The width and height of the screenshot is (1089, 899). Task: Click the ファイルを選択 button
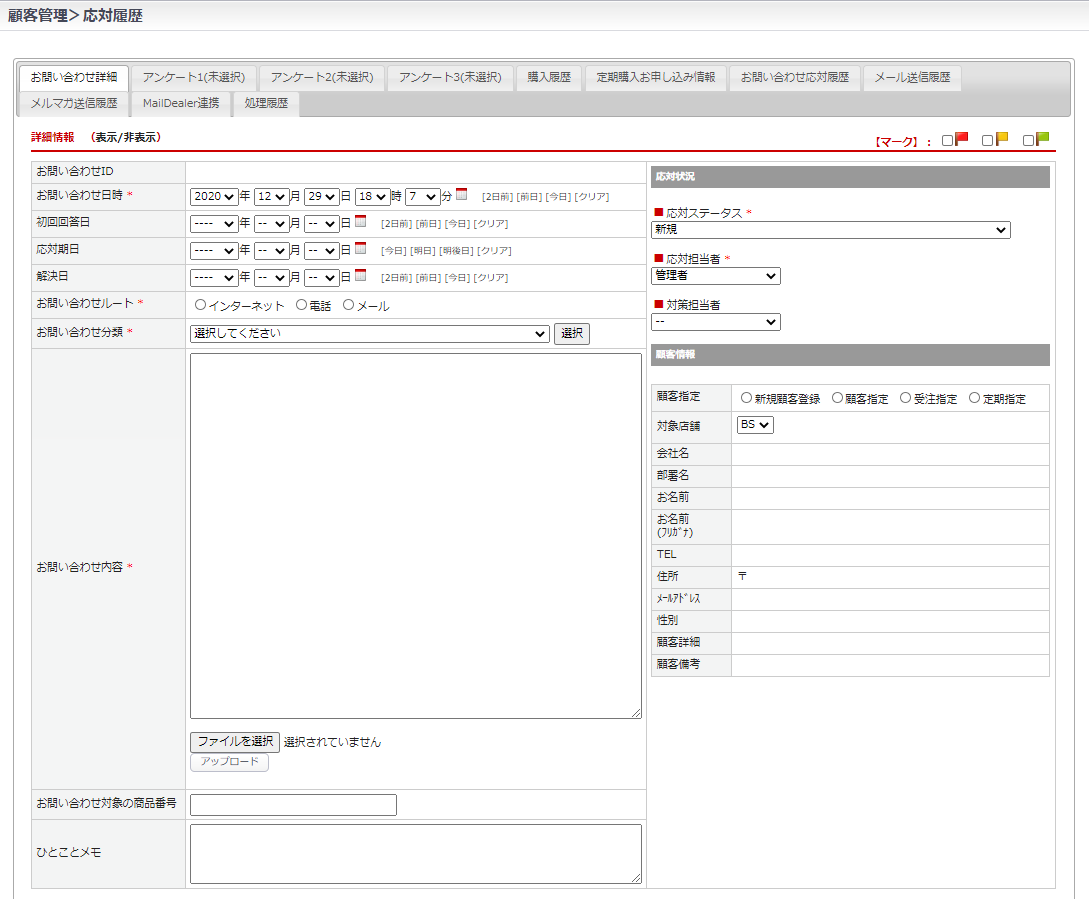[234, 742]
